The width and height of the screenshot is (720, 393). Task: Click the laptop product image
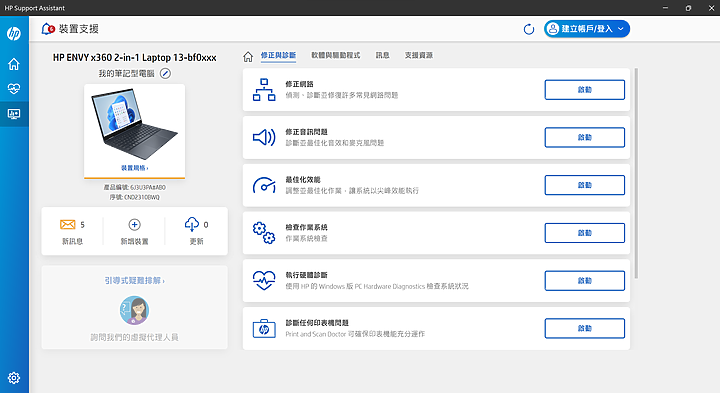[135, 123]
